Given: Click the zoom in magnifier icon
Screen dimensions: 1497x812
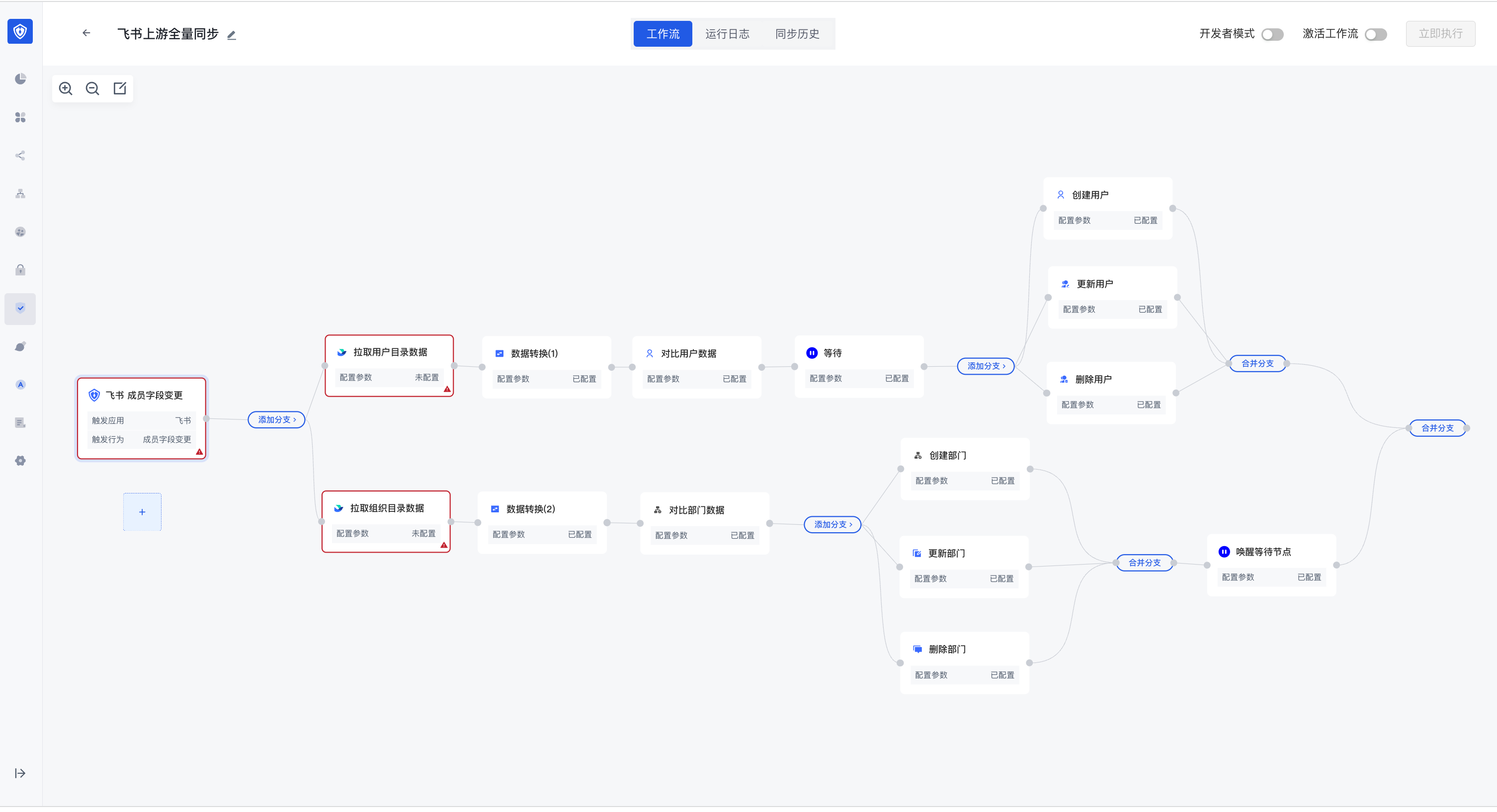Looking at the screenshot, I should pyautogui.click(x=66, y=88).
